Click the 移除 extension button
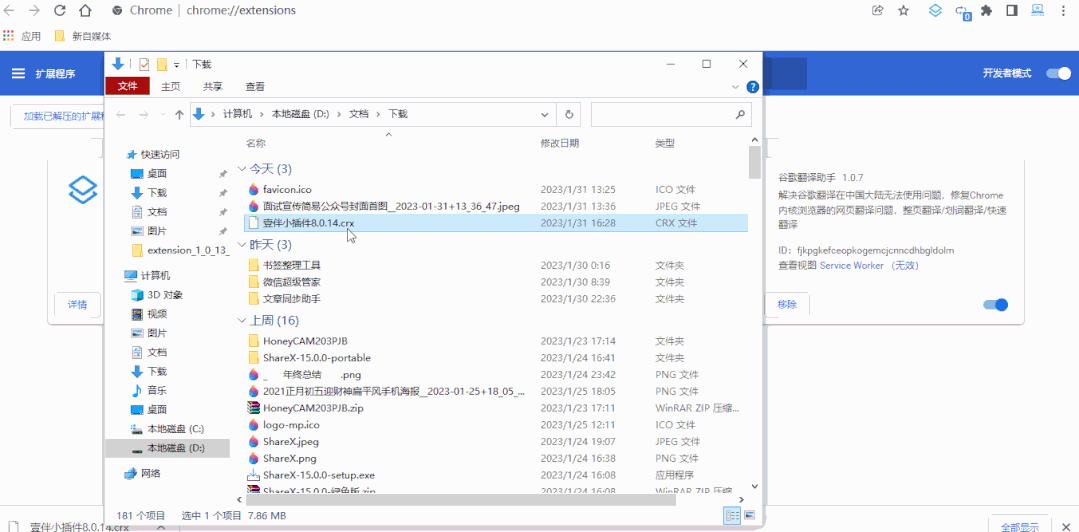This screenshot has height=532, width=1079. pyautogui.click(x=787, y=304)
